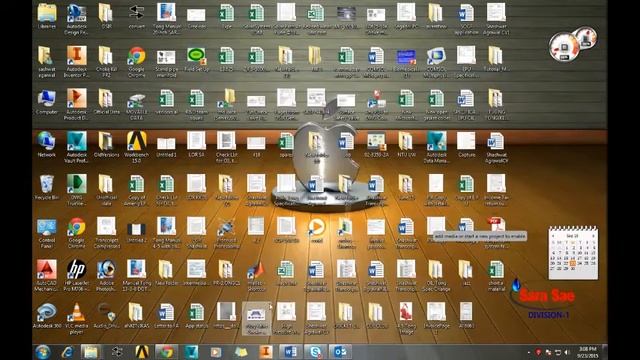Open Sticky Notes from the taskbar

pyautogui.click(x=240, y=351)
